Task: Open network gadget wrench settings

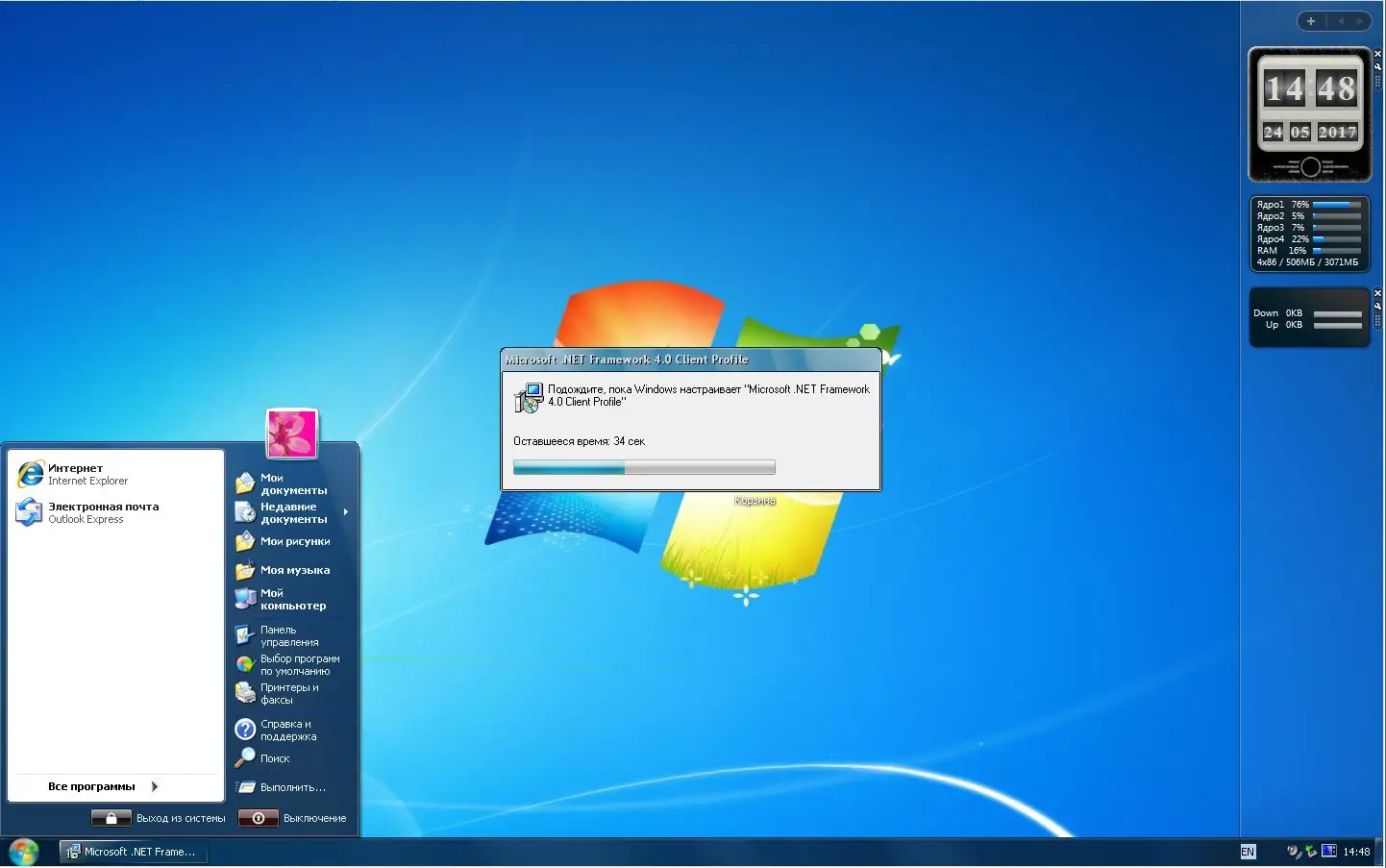Action: pyautogui.click(x=1377, y=307)
